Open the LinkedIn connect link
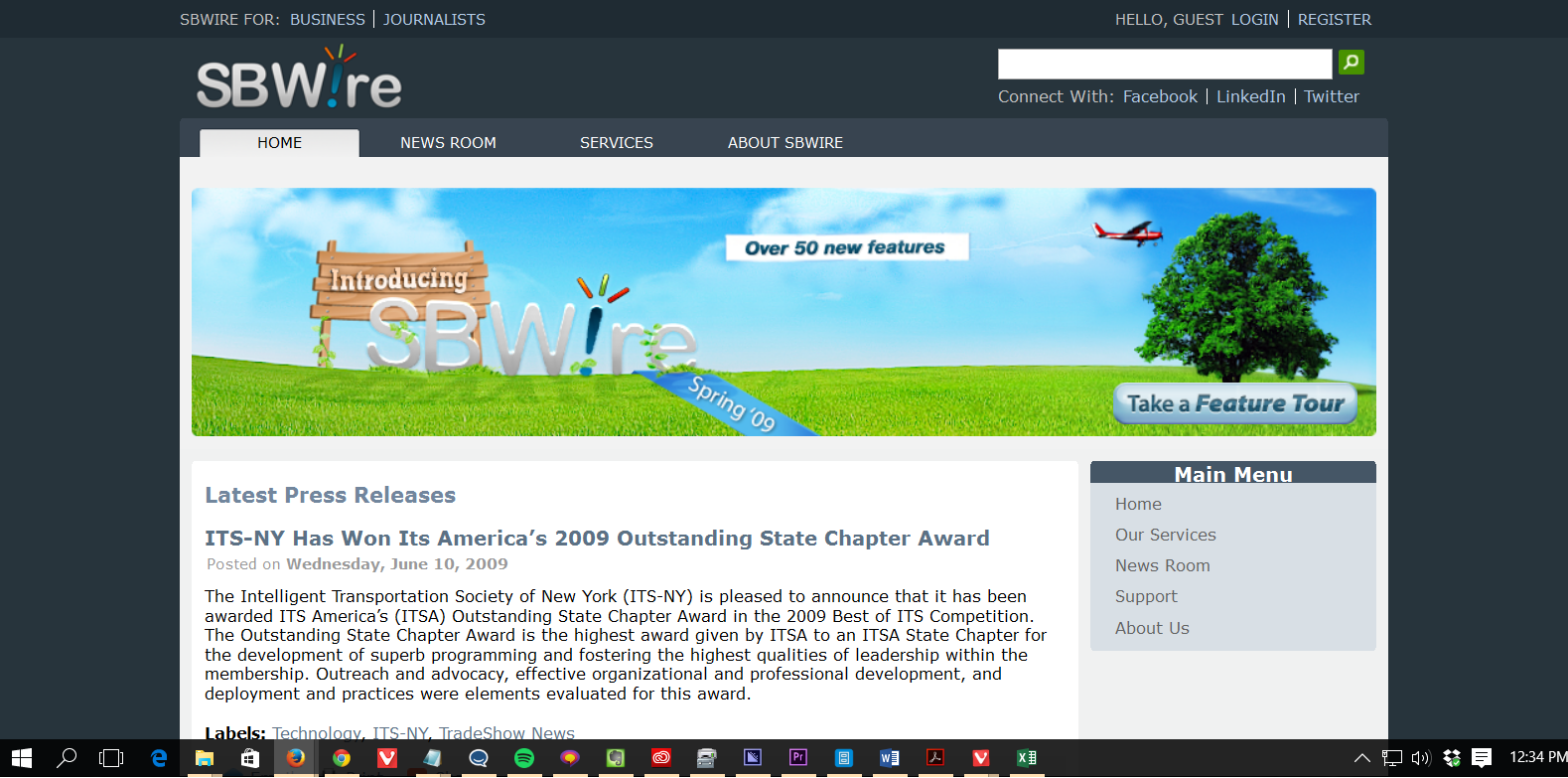 click(x=1251, y=96)
